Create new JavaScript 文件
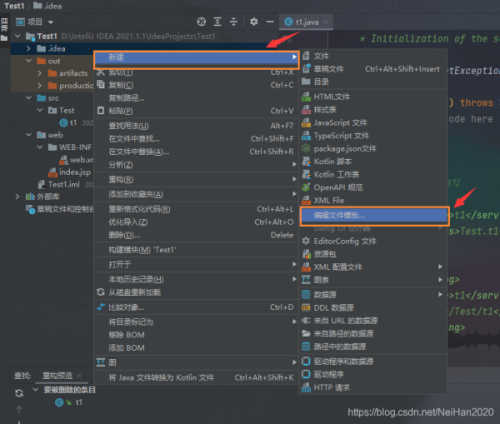This screenshot has height=424, width=500. click(x=373, y=123)
